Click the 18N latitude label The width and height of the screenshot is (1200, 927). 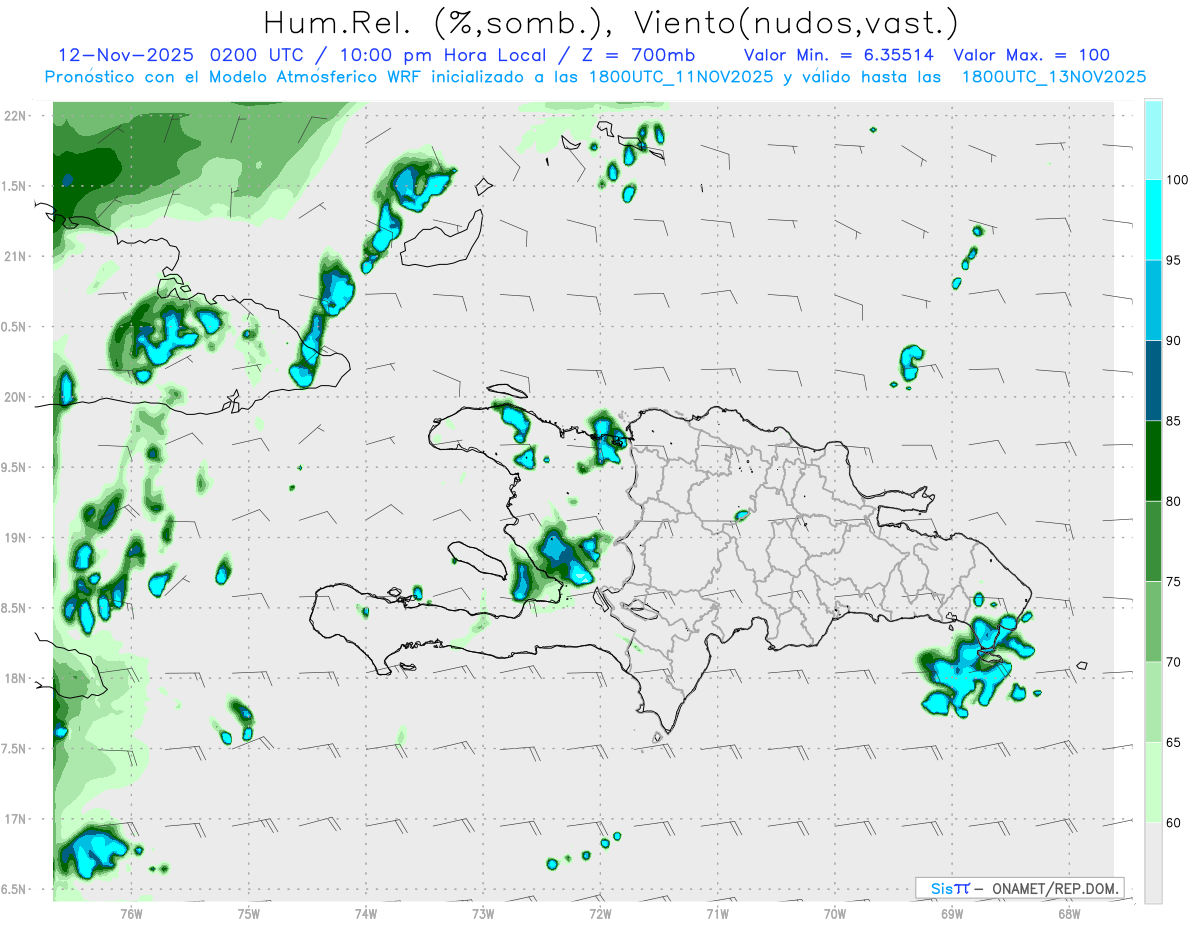(x=17, y=679)
